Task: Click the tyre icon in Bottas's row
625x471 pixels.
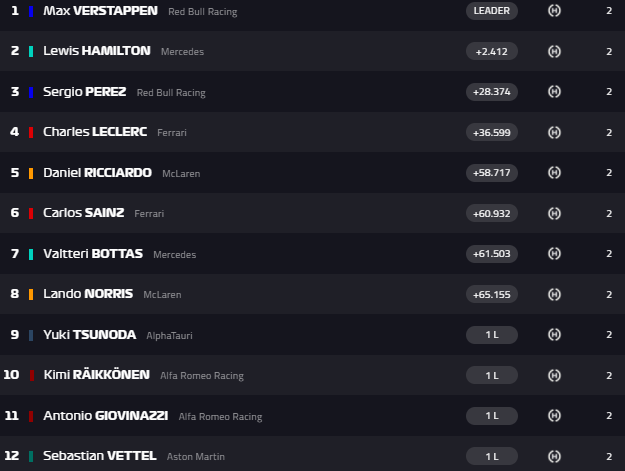Action: [x=555, y=254]
